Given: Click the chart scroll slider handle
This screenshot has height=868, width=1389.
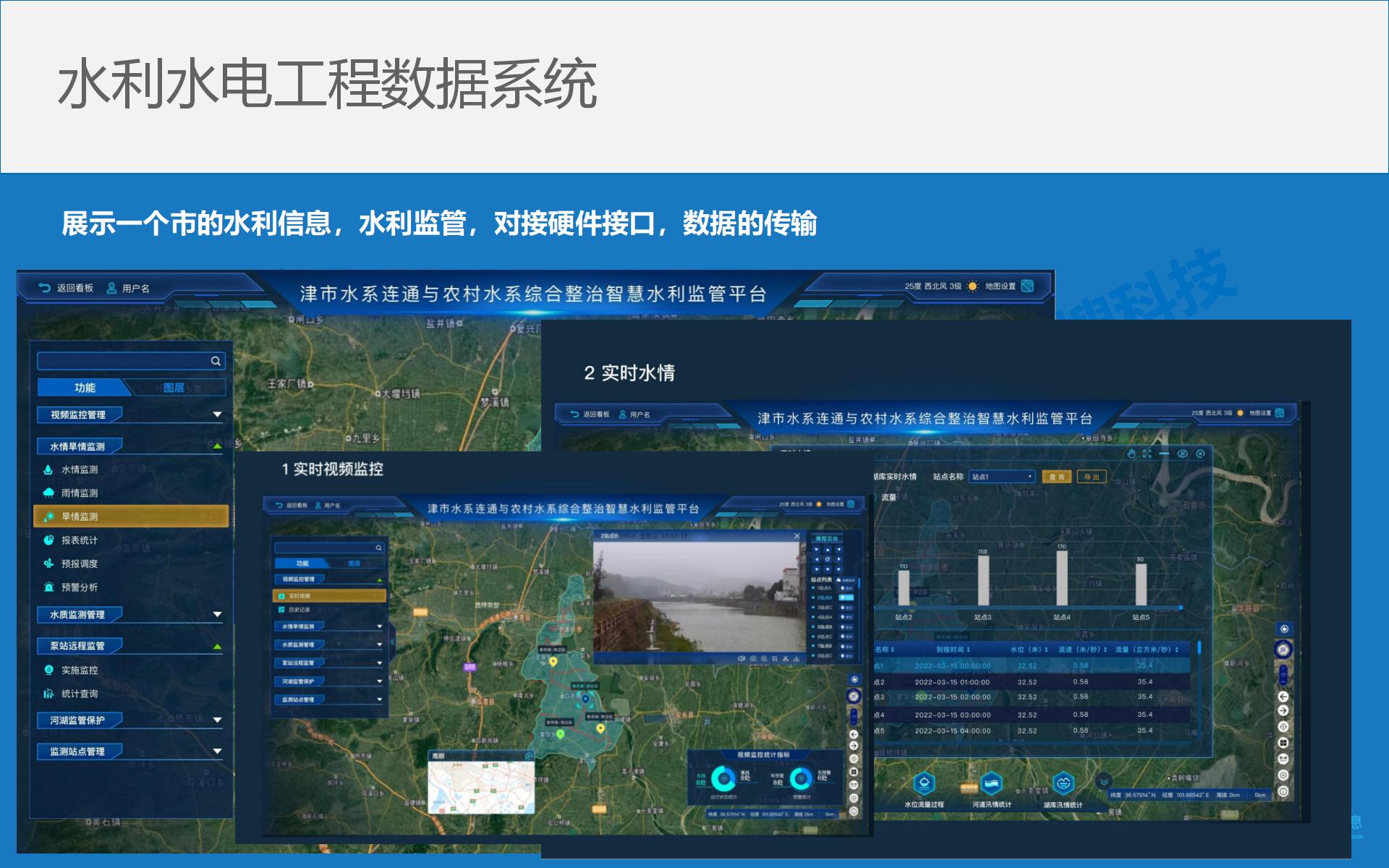Looking at the screenshot, I should pyautogui.click(x=1180, y=608).
